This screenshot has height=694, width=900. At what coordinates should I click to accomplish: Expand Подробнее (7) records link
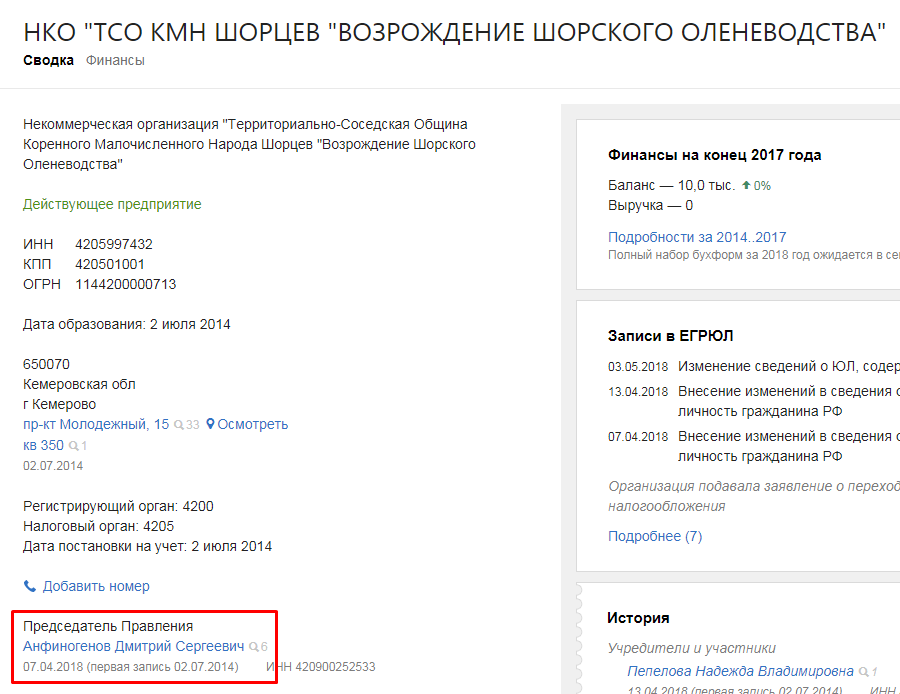point(655,536)
